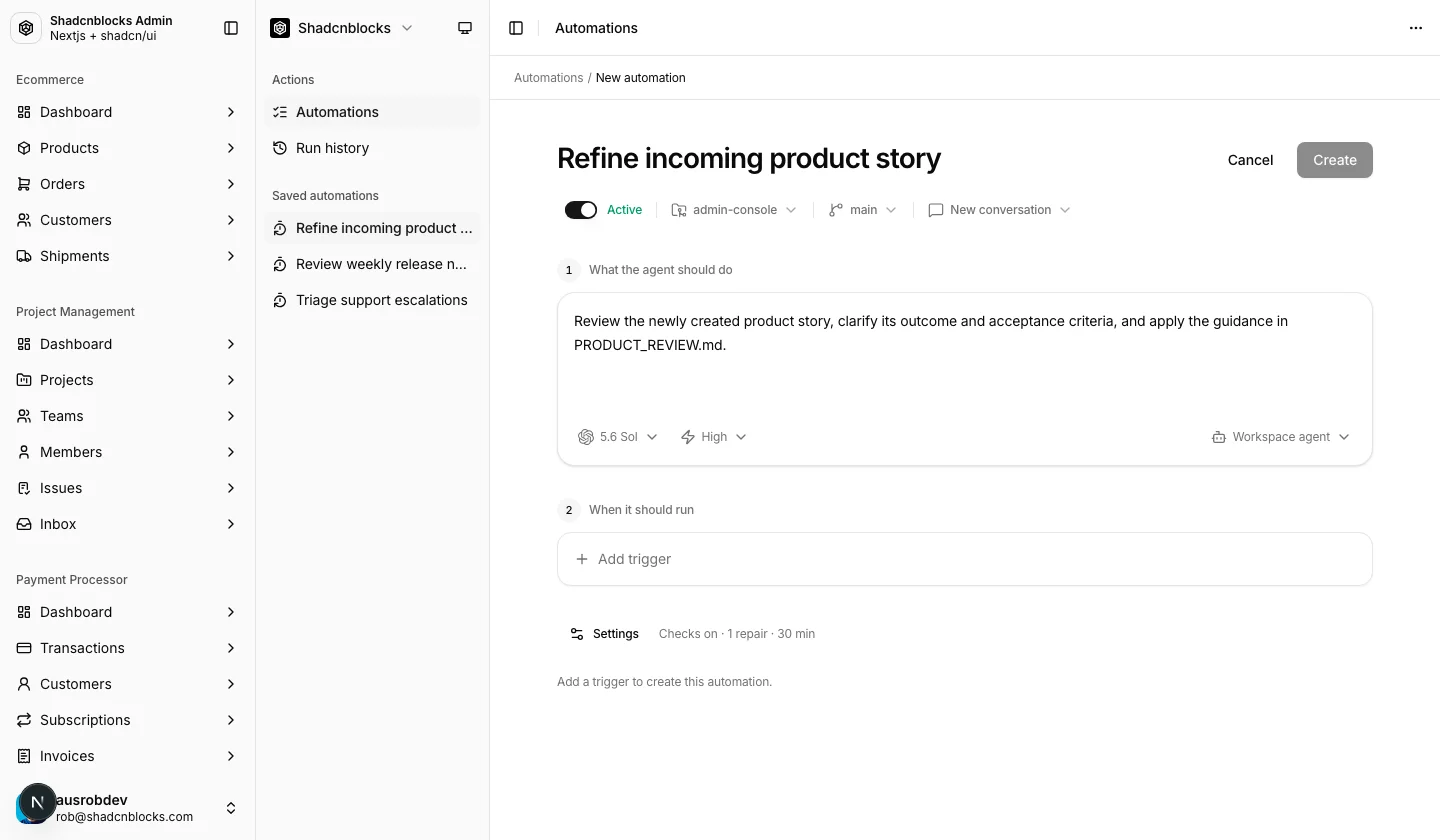Click the Shipments truck icon
The height and width of the screenshot is (840, 1440).
[x=24, y=256]
